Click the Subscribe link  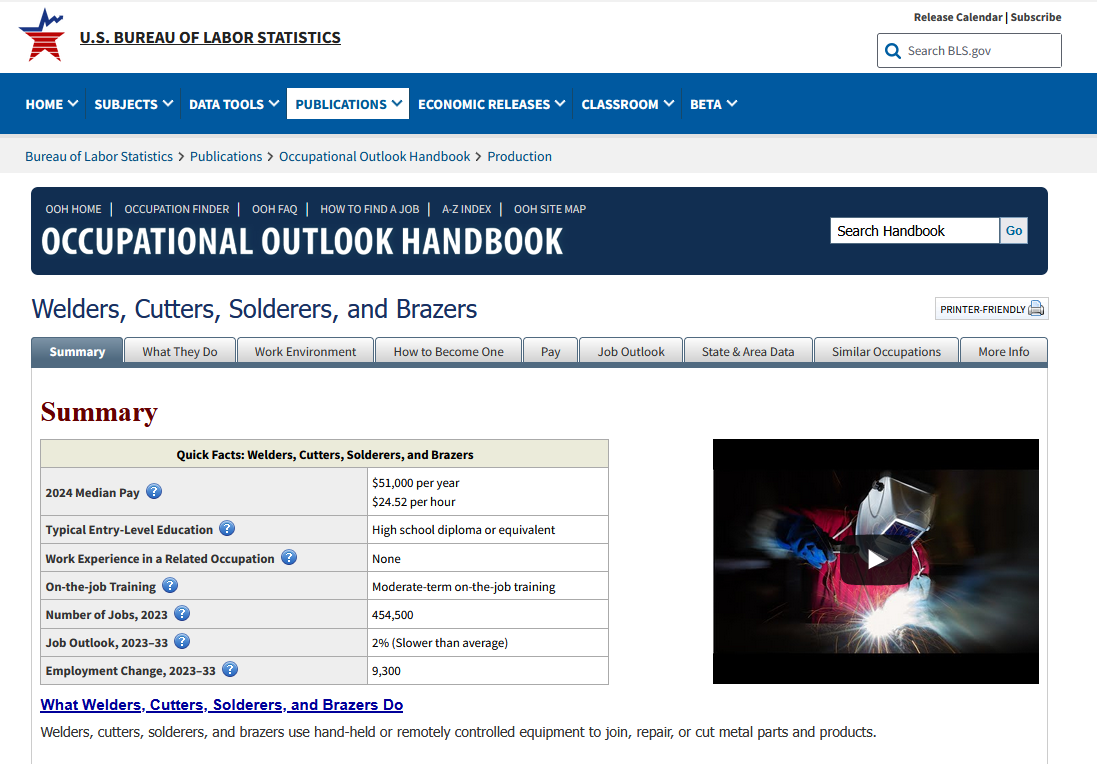[1035, 17]
